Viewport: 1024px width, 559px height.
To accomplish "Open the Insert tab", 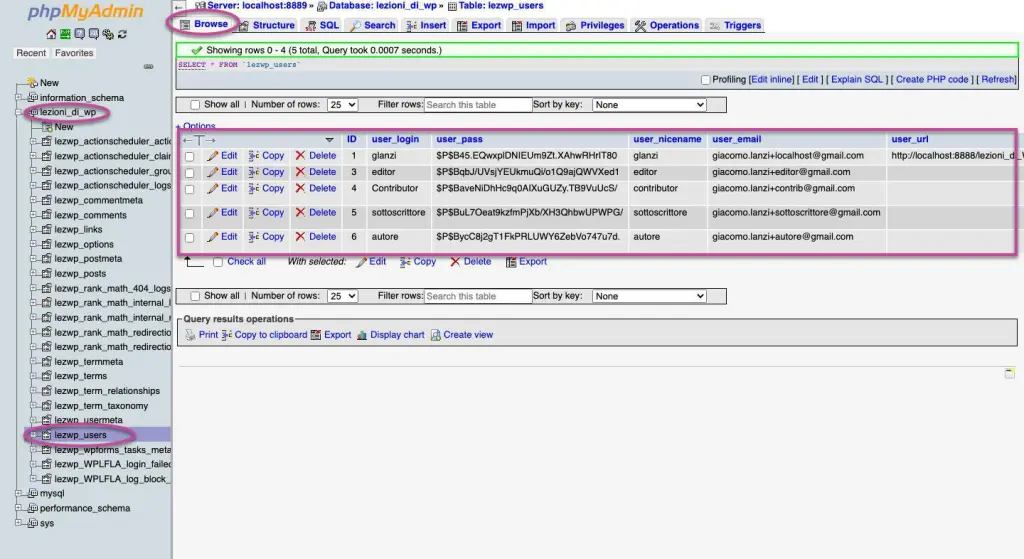I will [426, 25].
